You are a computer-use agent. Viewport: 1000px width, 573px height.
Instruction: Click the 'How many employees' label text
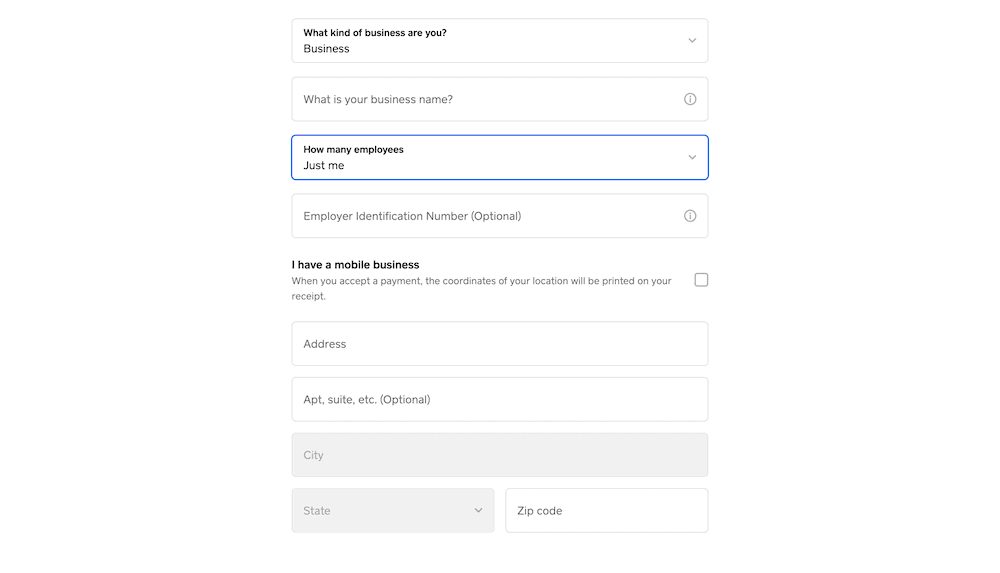(353, 150)
